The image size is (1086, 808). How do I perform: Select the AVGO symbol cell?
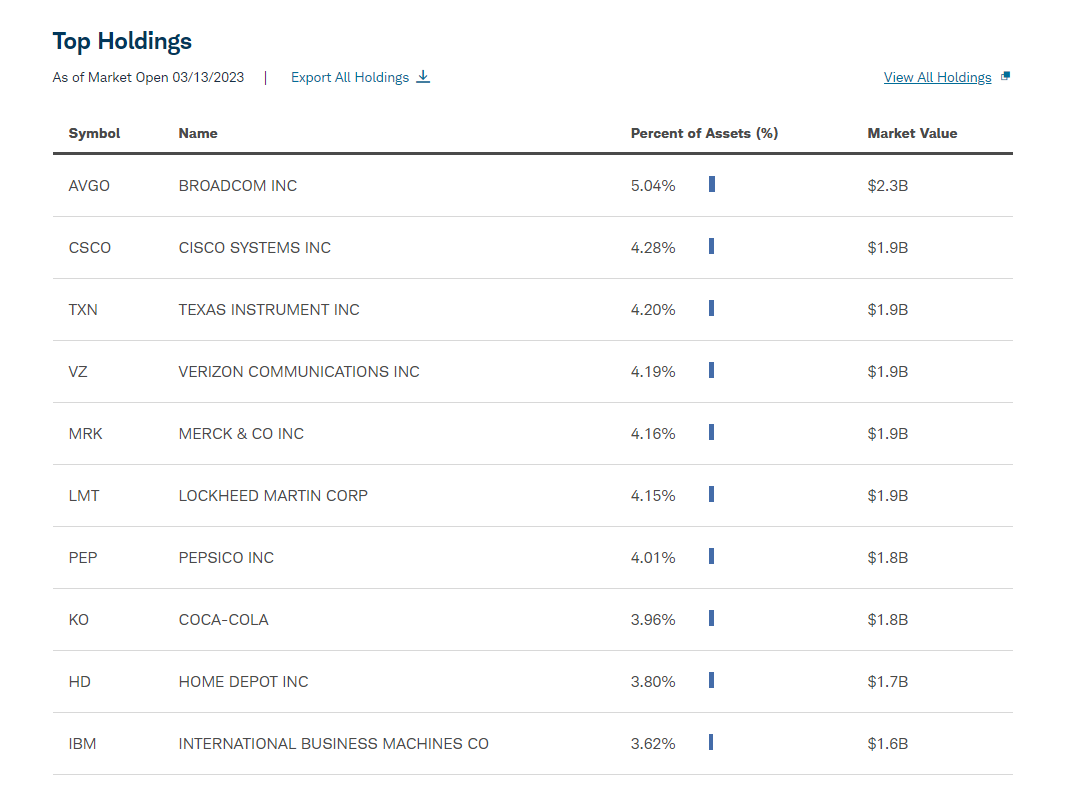pyautogui.click(x=89, y=186)
